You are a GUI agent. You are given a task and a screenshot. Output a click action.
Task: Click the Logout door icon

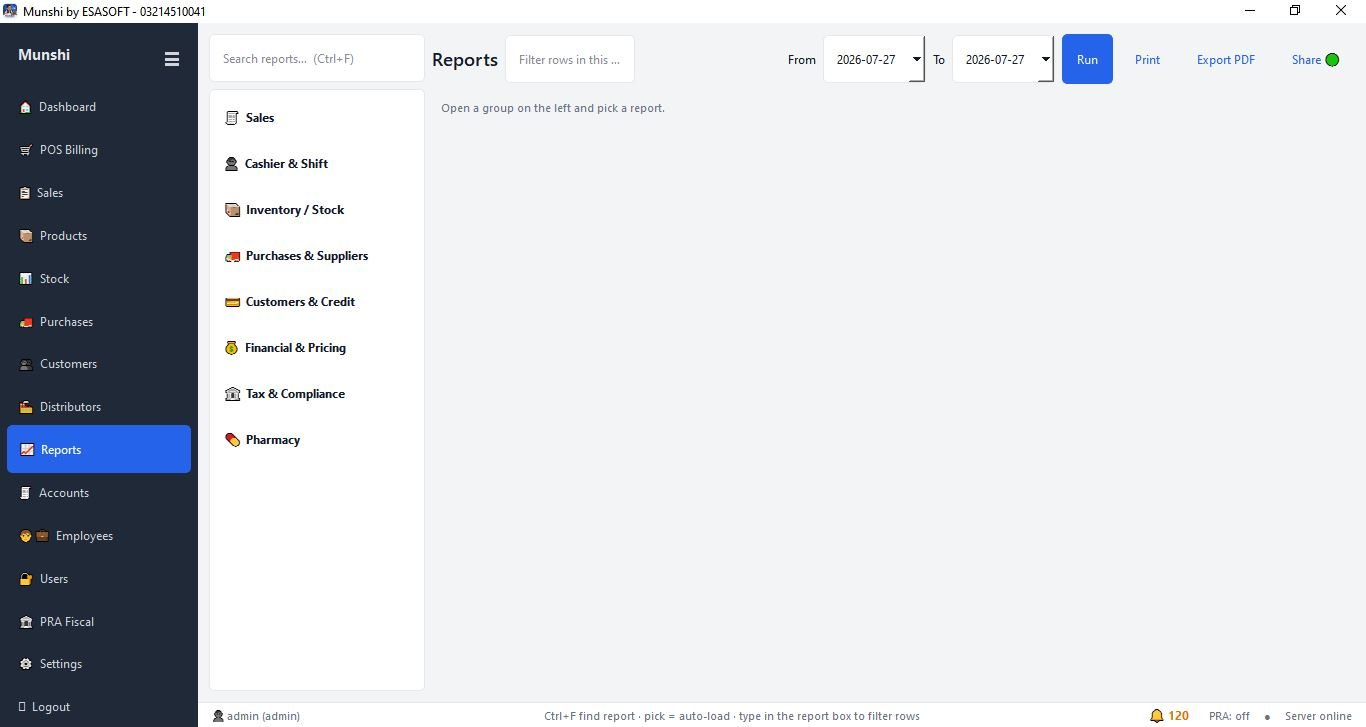(x=22, y=707)
